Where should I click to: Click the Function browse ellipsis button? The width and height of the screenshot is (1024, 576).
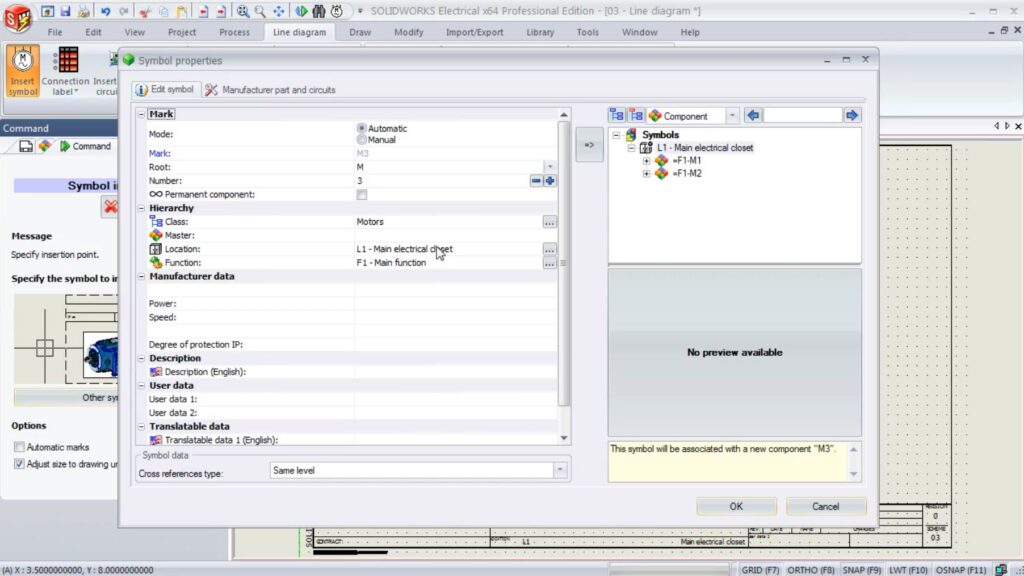click(550, 264)
